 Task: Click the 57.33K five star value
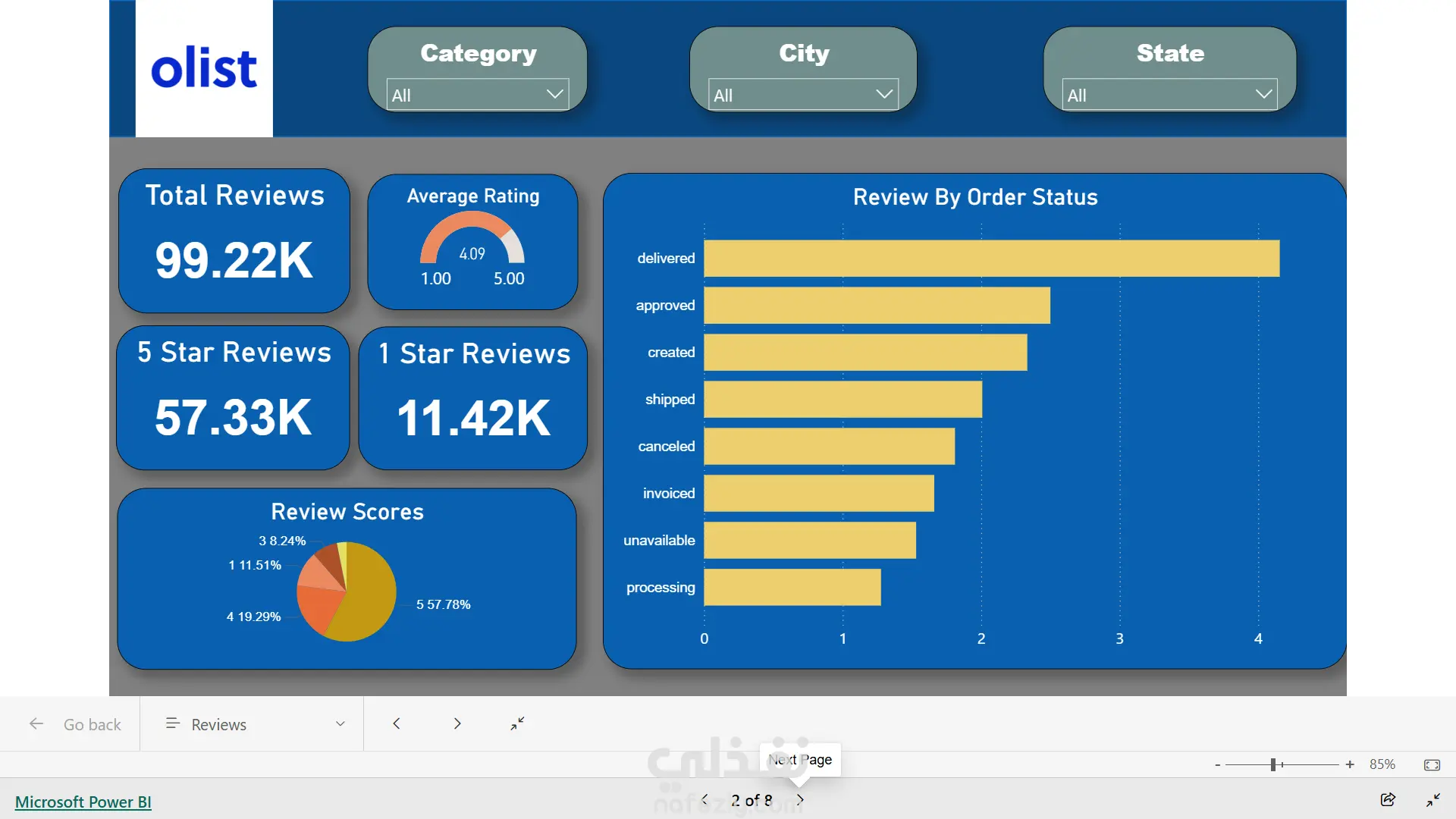(233, 417)
